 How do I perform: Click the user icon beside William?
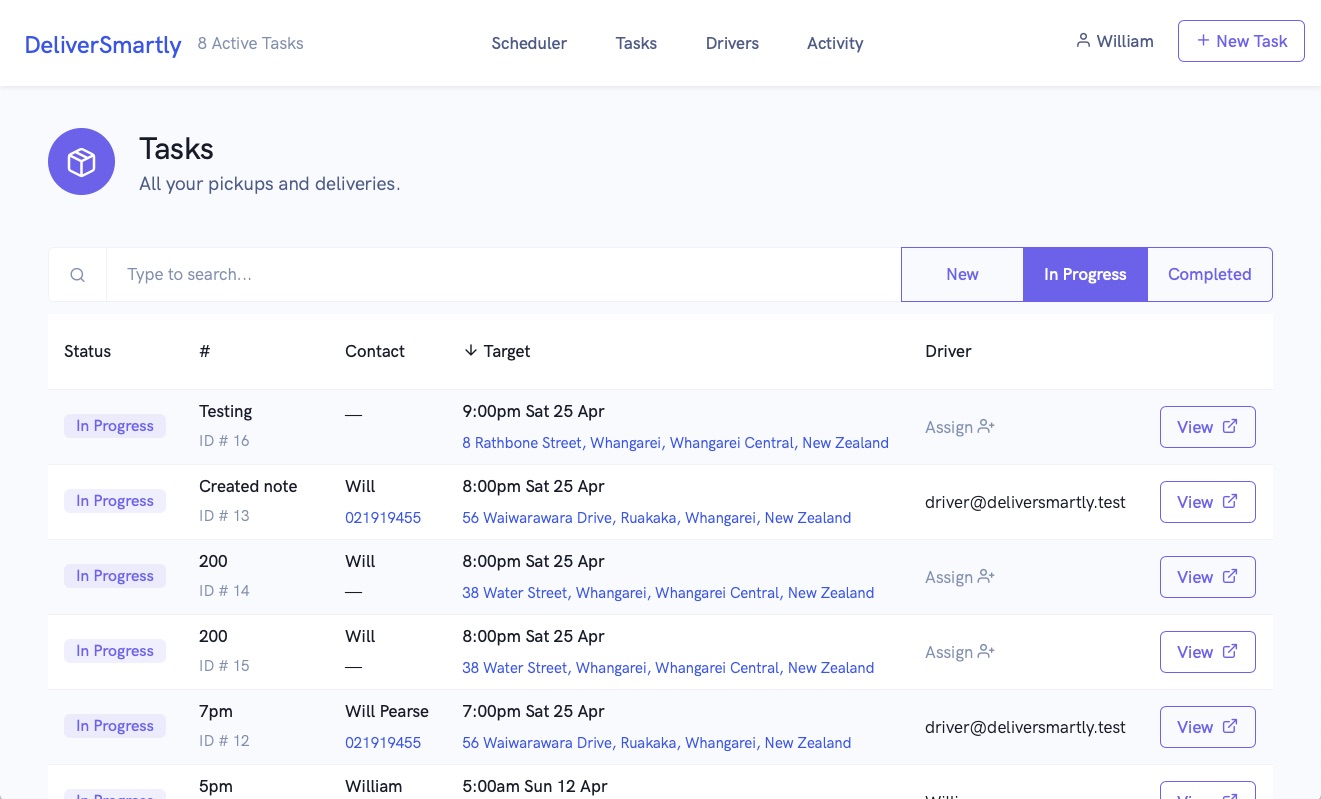point(1083,41)
